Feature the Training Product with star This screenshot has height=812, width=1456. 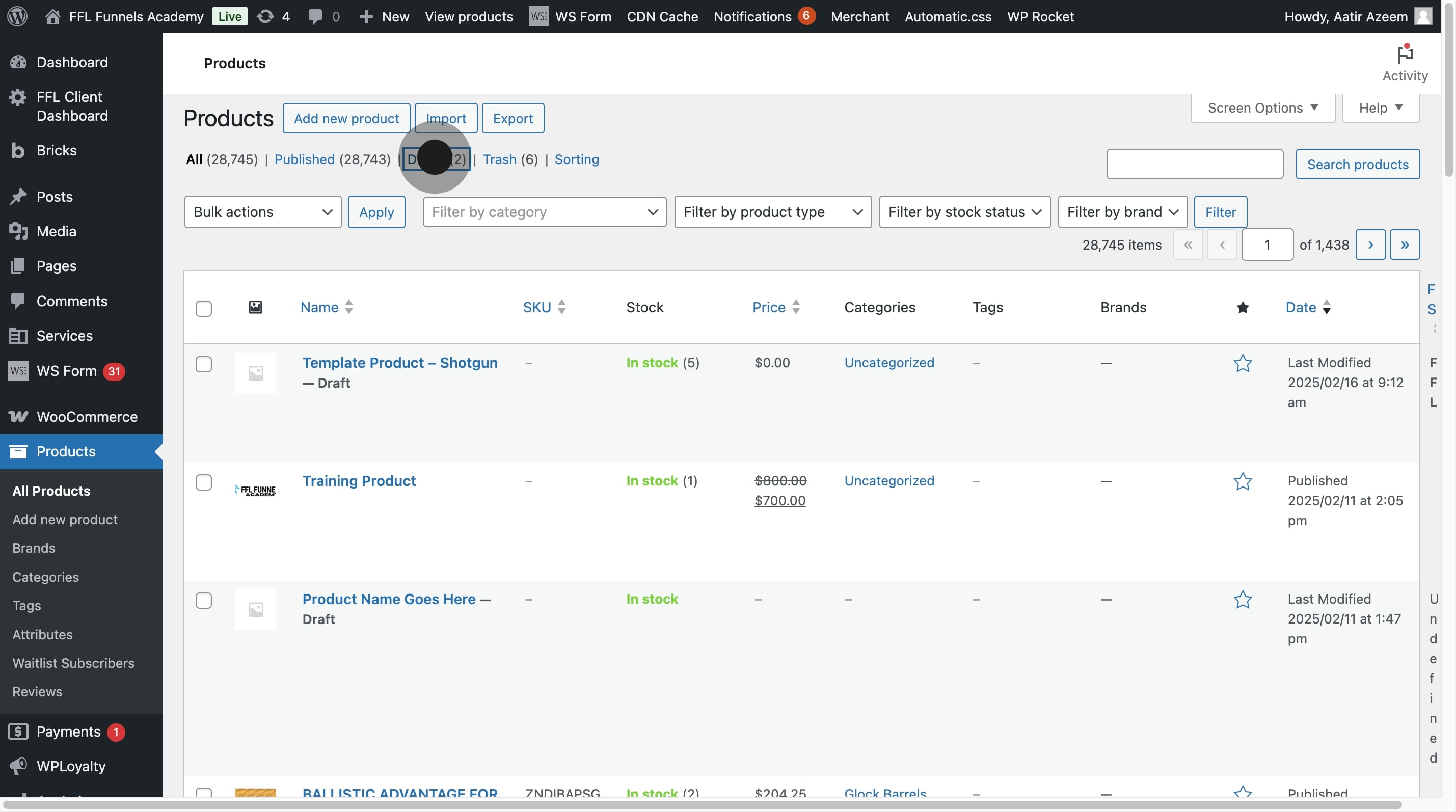[x=1243, y=481]
